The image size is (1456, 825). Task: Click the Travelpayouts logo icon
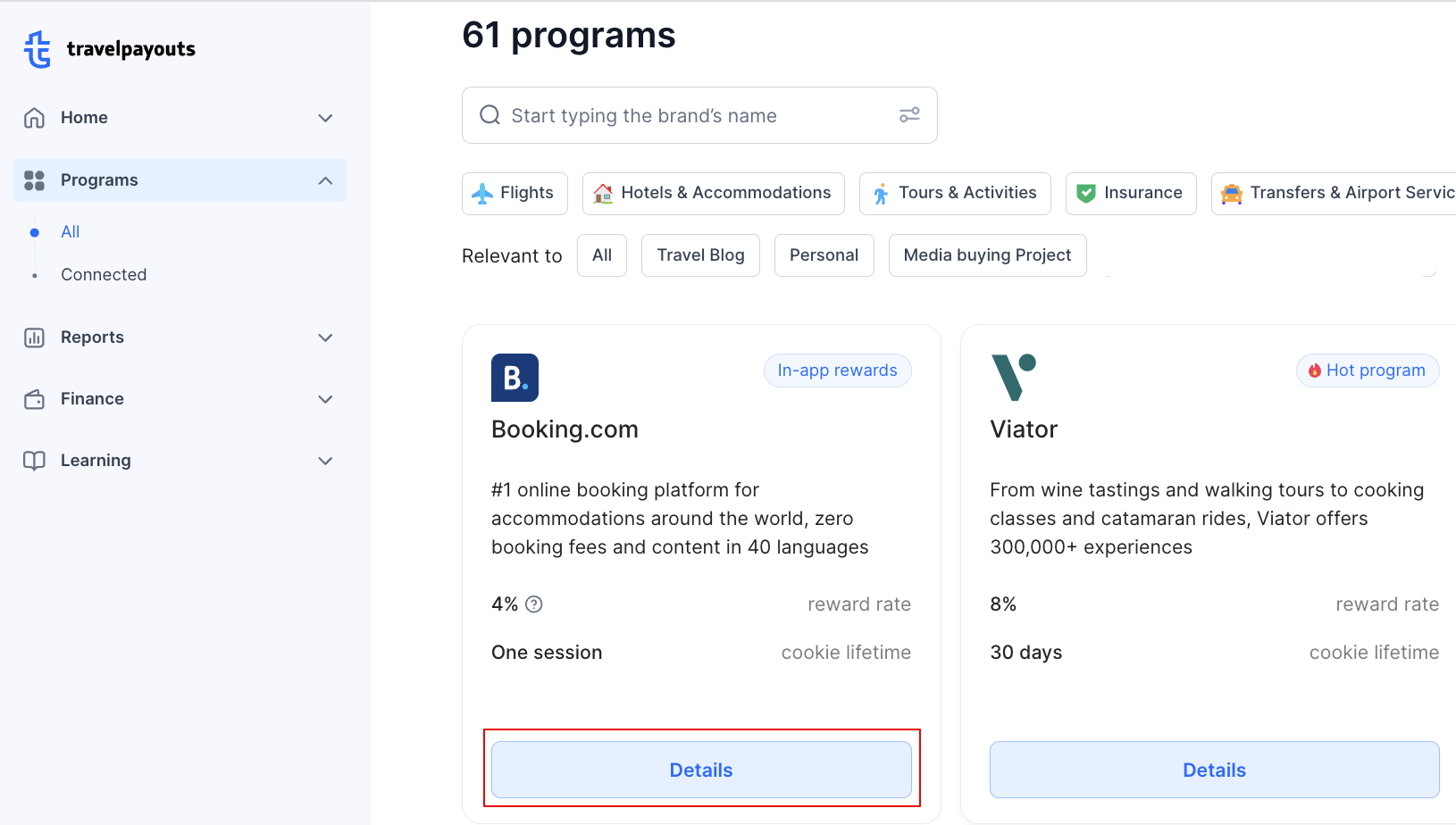point(36,49)
